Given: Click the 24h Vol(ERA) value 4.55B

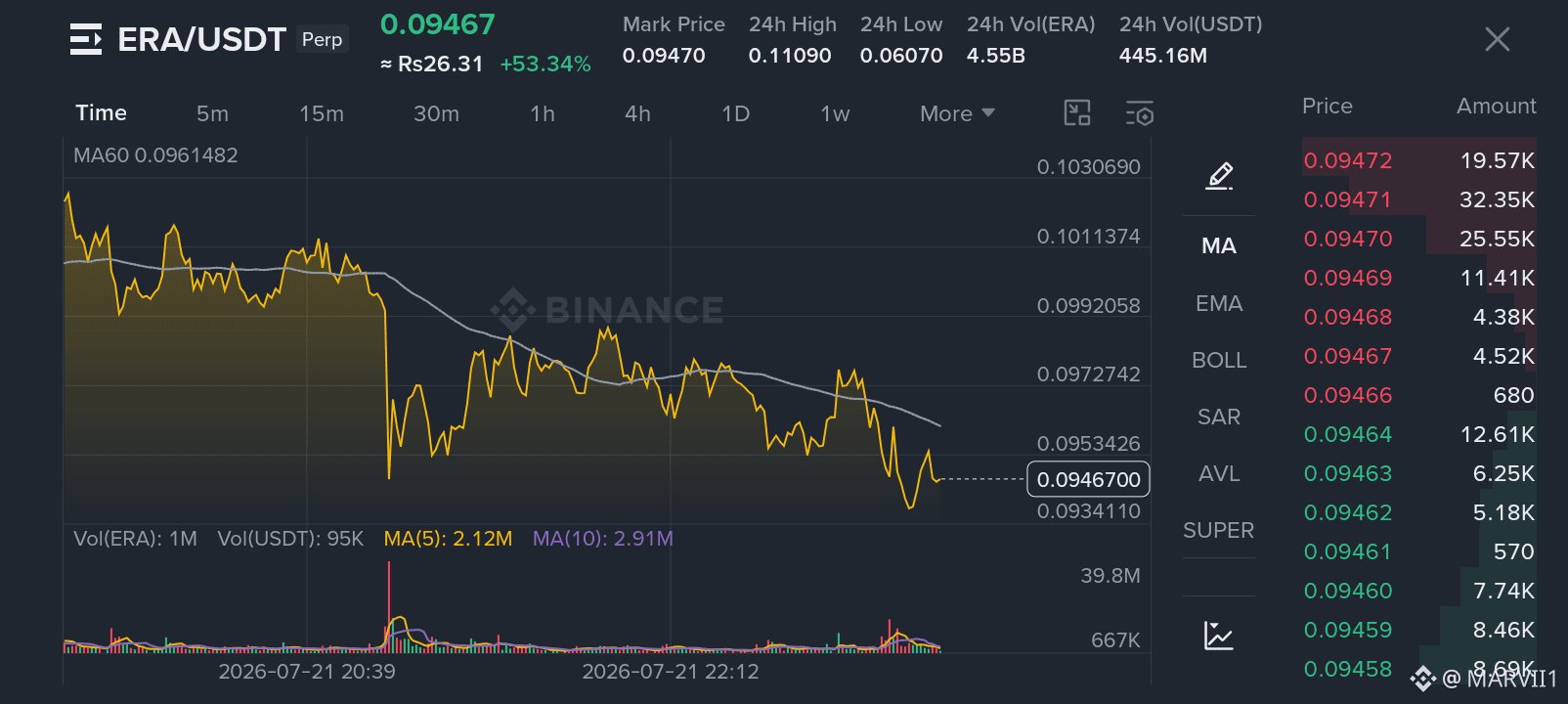Looking at the screenshot, I should tap(995, 56).
